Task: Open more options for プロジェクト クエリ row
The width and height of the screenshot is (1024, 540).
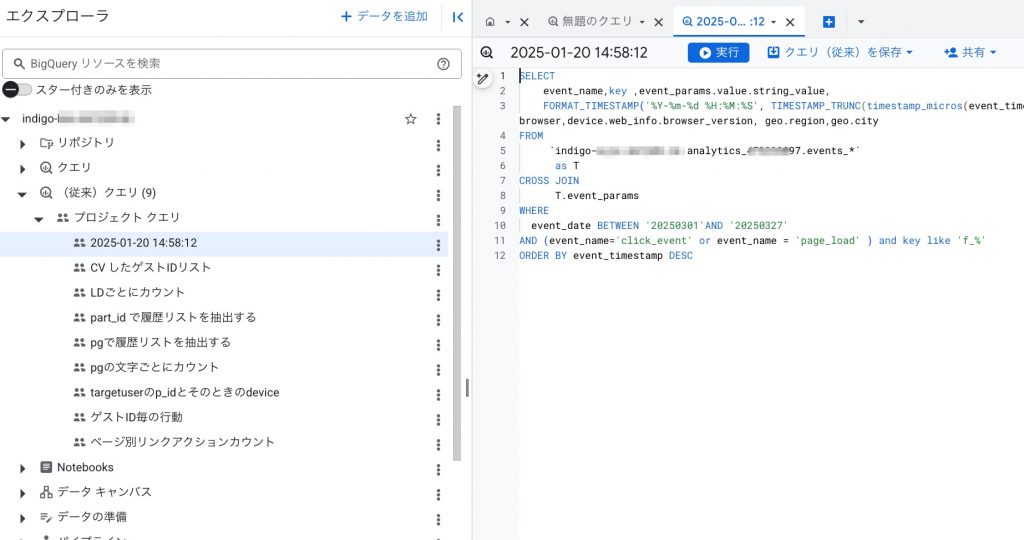Action: point(438,220)
